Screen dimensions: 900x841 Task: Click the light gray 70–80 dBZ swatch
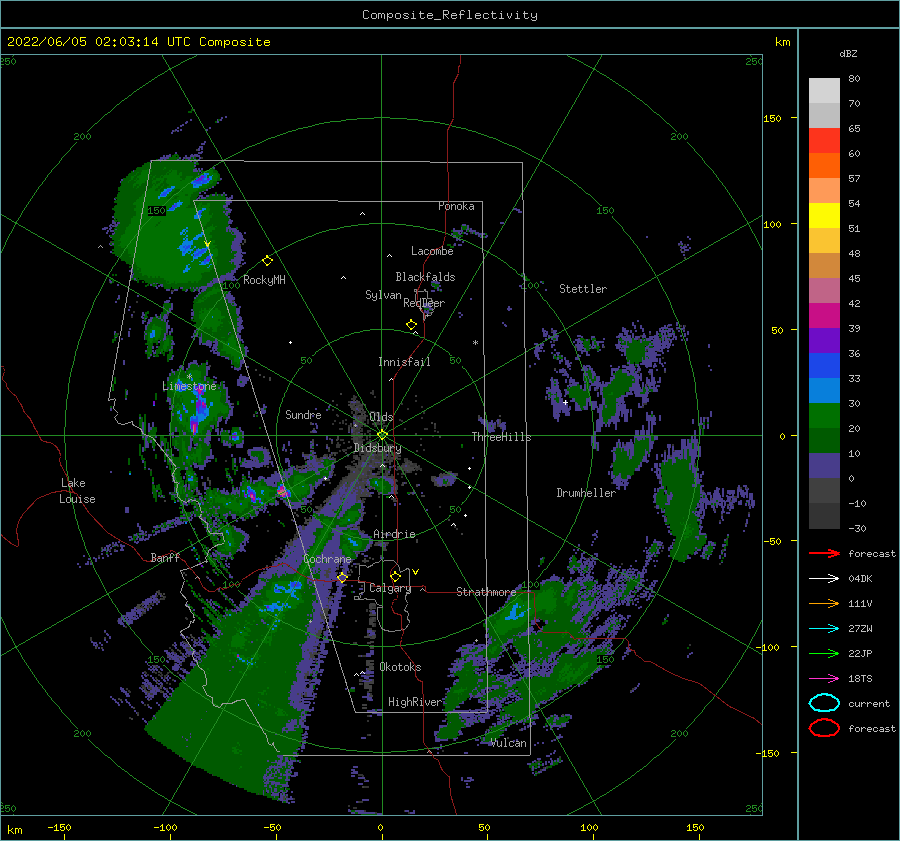pos(824,91)
